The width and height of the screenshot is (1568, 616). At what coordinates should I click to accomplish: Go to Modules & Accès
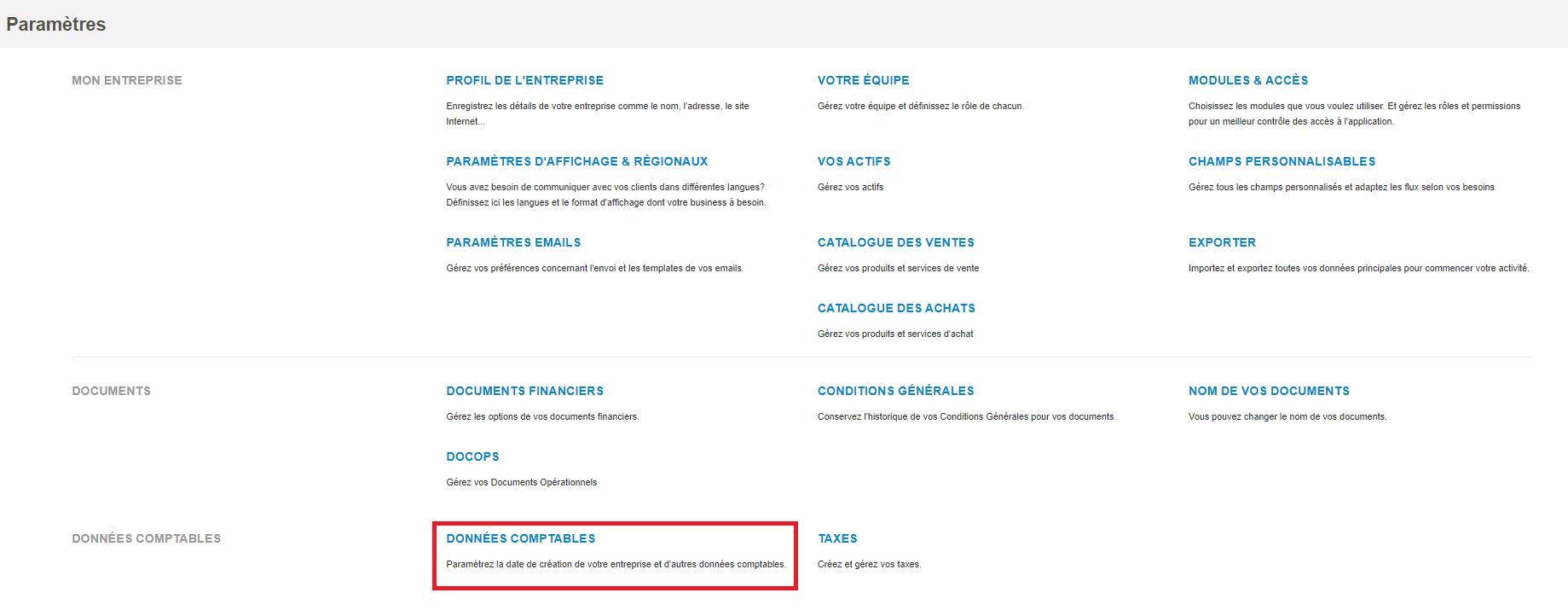click(x=1248, y=80)
